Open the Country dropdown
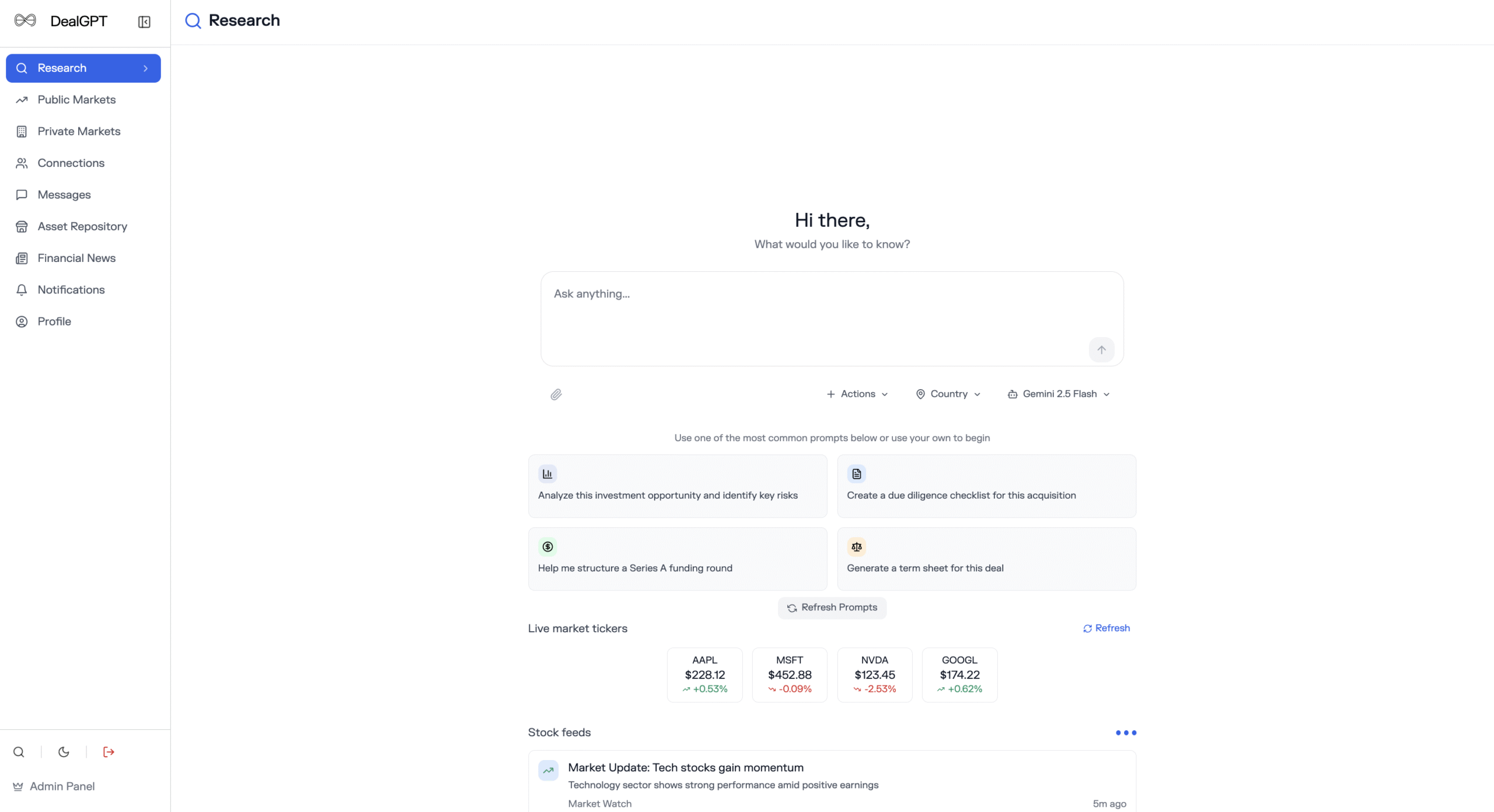Image resolution: width=1494 pixels, height=812 pixels. pyautogui.click(x=948, y=394)
